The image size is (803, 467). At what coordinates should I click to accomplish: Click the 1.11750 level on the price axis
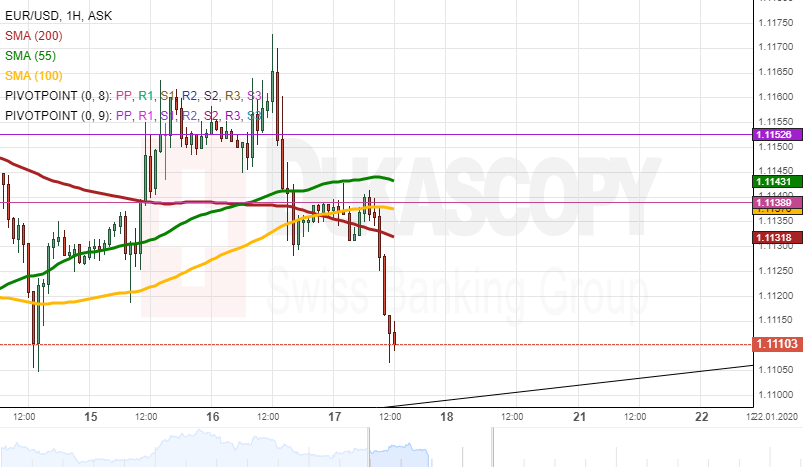[775, 46]
